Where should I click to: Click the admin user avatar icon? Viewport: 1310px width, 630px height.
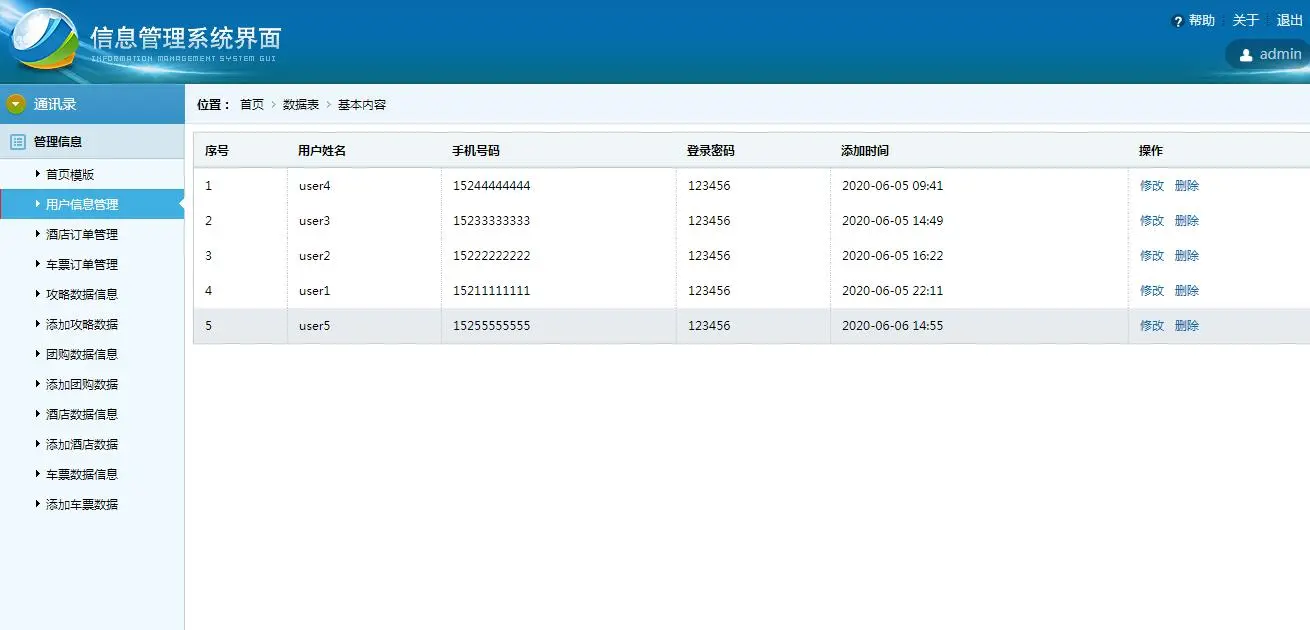pyautogui.click(x=1246, y=55)
